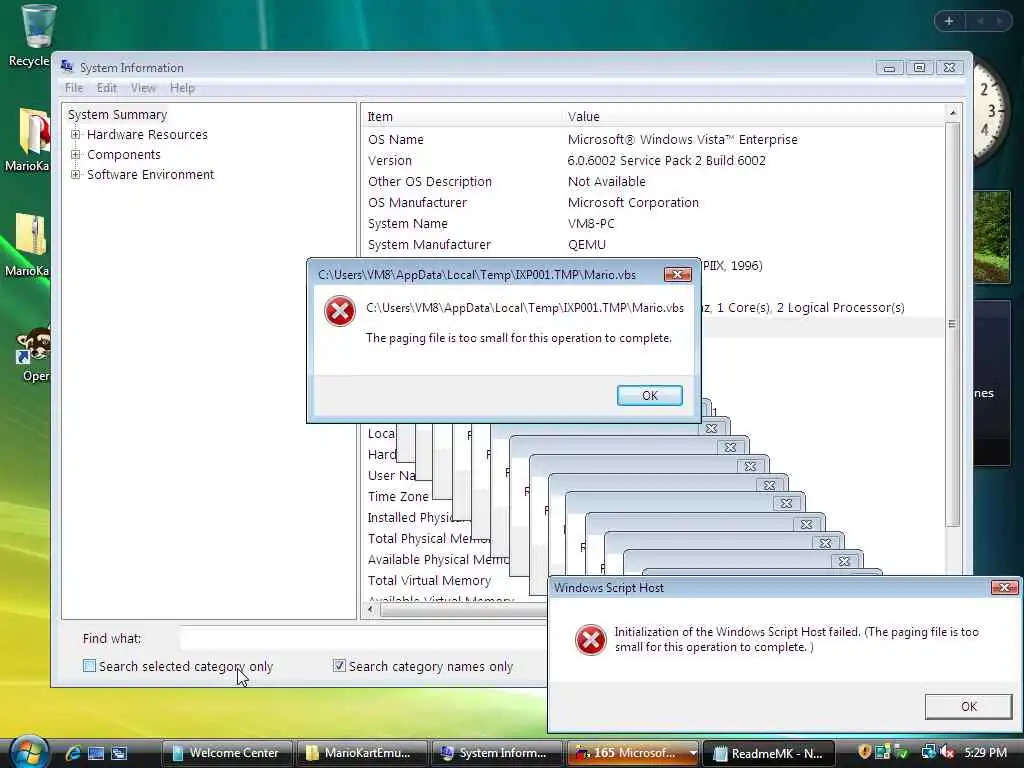Switch to ReadmeMK Notepad taskbar button
This screenshot has height=768, width=1024.
point(769,753)
